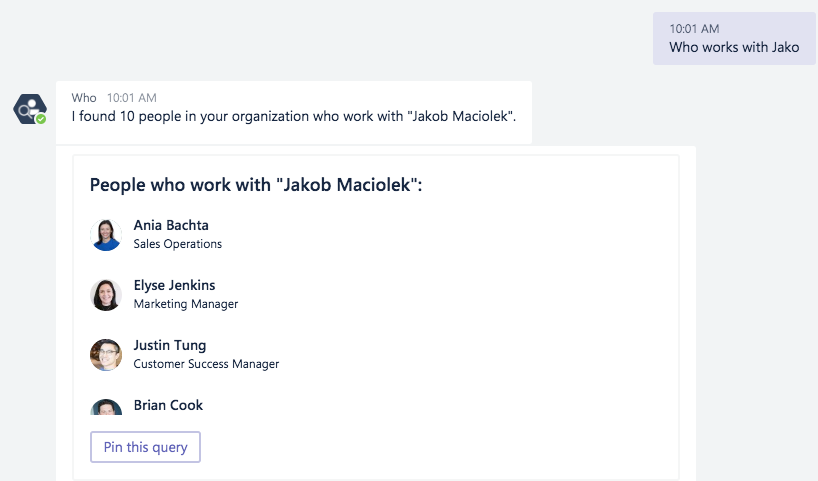Click the Who bot avatar icon
The image size is (818, 481).
point(28,107)
